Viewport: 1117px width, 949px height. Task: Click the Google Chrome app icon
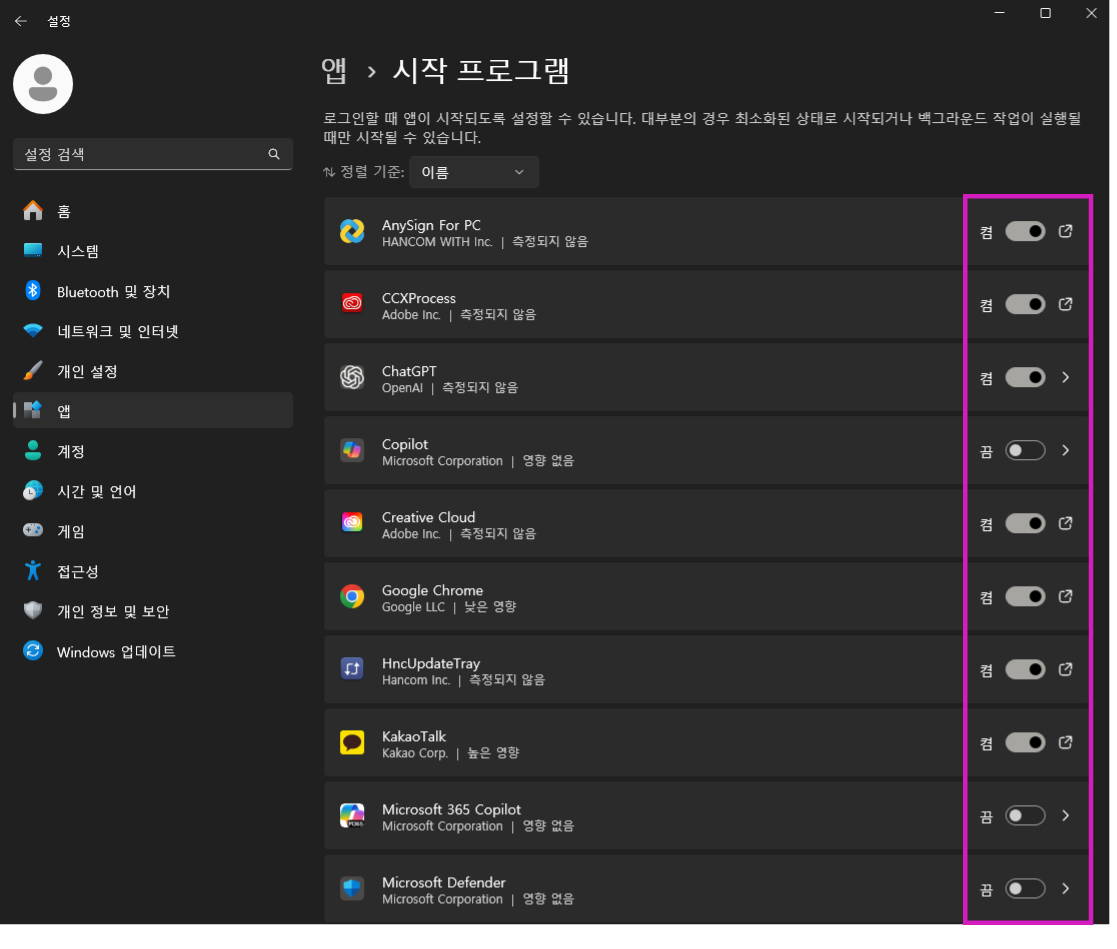click(352, 596)
